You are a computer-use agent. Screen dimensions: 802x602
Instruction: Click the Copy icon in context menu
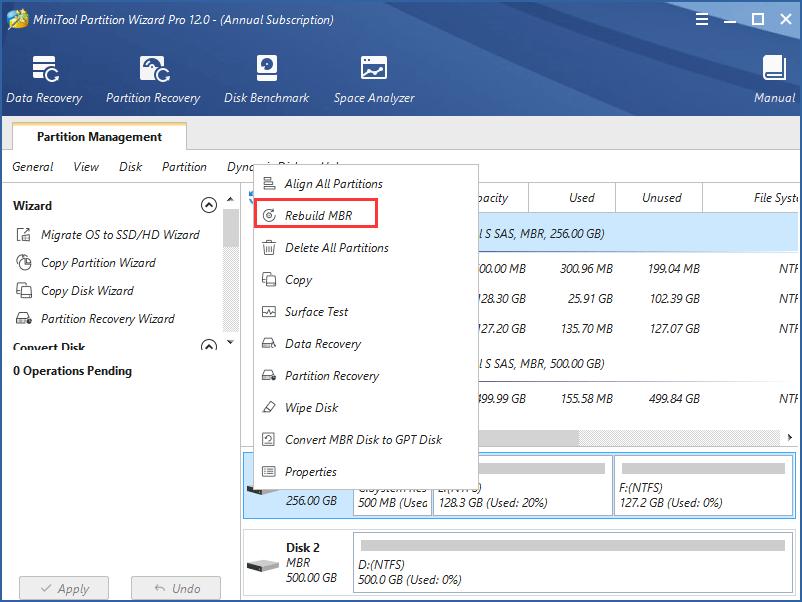click(x=269, y=279)
